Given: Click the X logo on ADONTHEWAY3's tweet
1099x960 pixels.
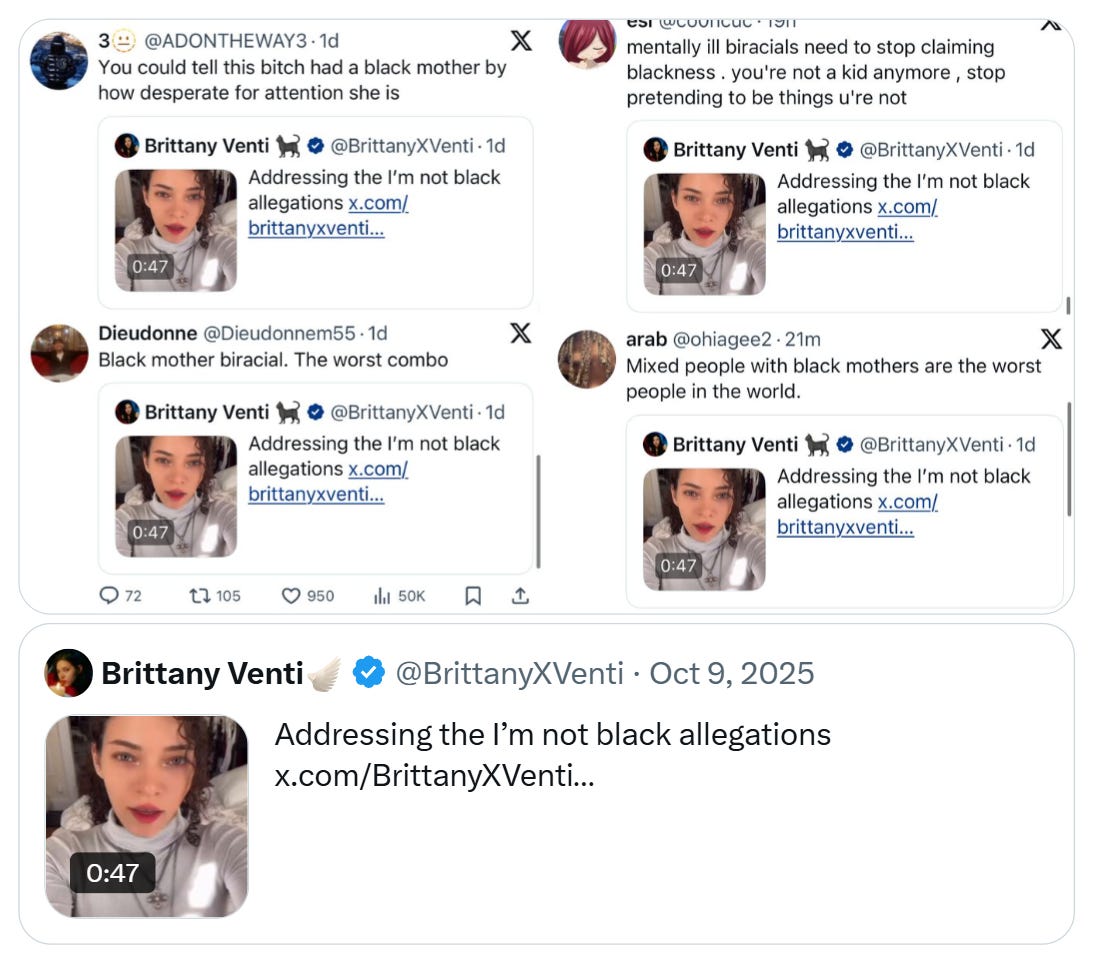Looking at the screenshot, I should pos(521,41).
